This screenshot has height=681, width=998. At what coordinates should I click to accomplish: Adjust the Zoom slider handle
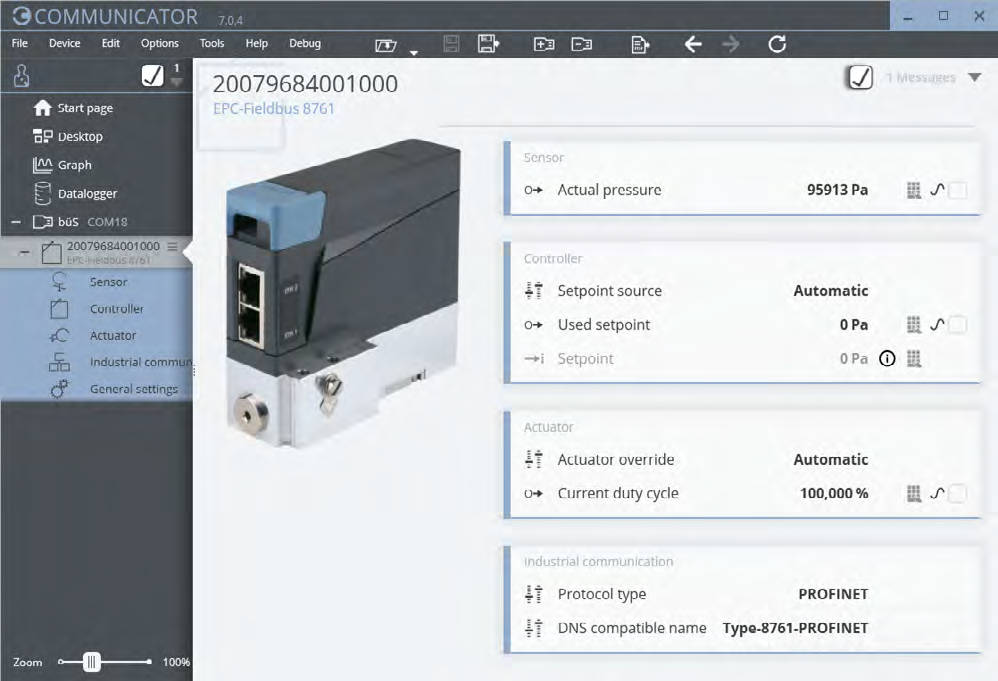[92, 662]
